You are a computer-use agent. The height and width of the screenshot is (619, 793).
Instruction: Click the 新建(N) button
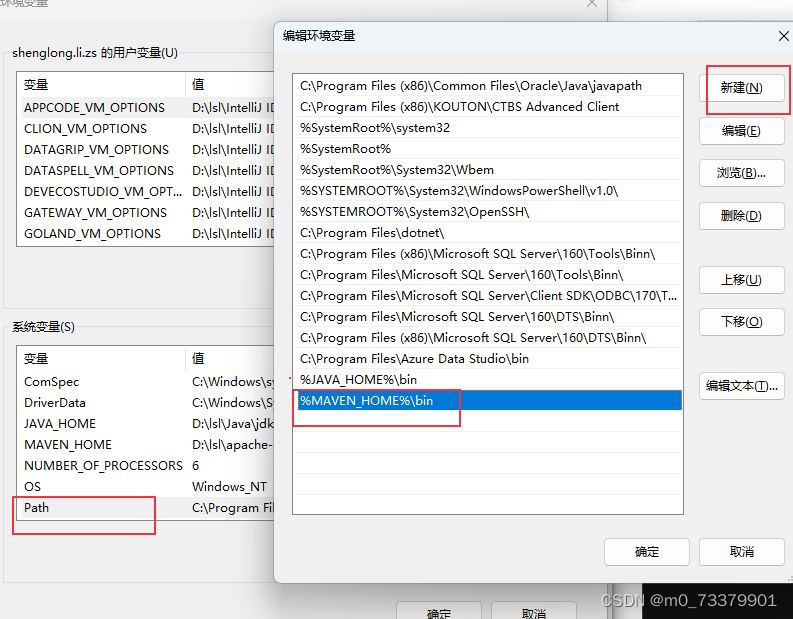click(741, 88)
